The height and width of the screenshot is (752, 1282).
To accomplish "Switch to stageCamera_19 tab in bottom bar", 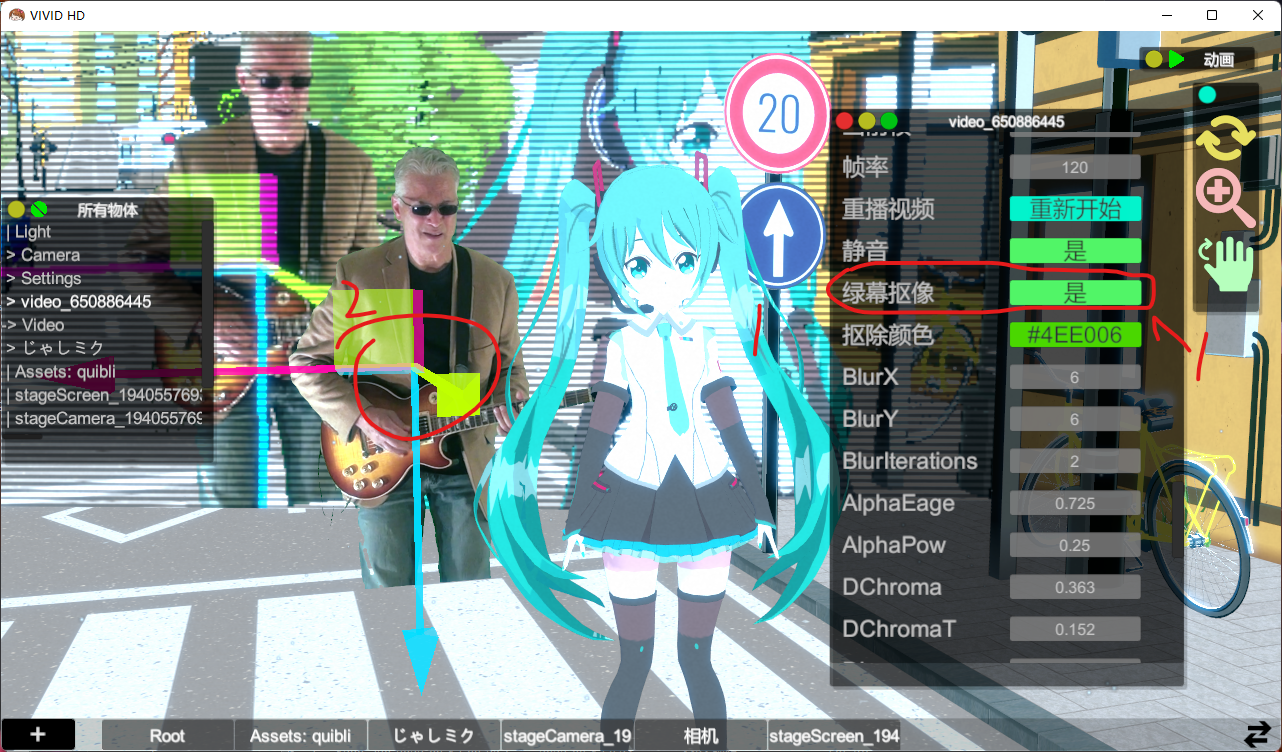I will 568,735.
